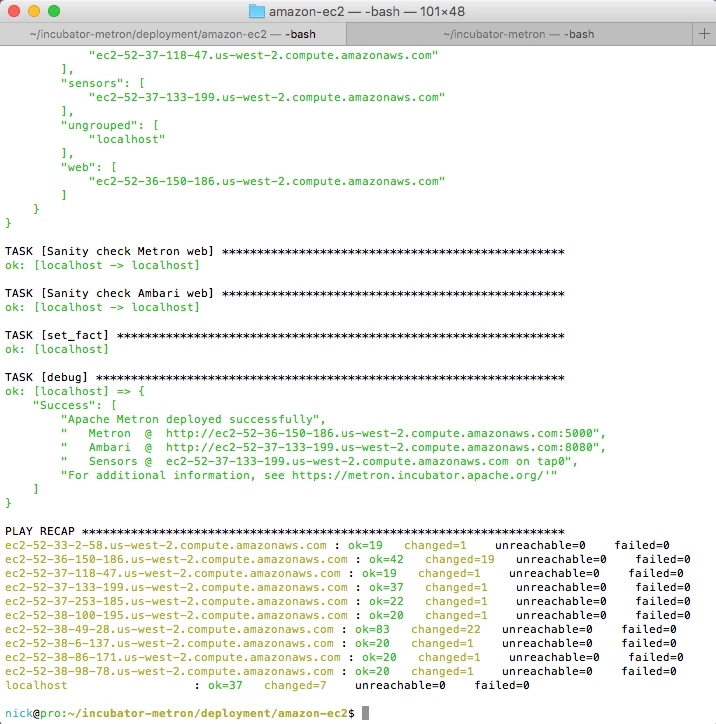Image resolution: width=716 pixels, height=724 pixels.
Task: Click the quoted "localhost" entry under ungrouped
Action: 127,139
